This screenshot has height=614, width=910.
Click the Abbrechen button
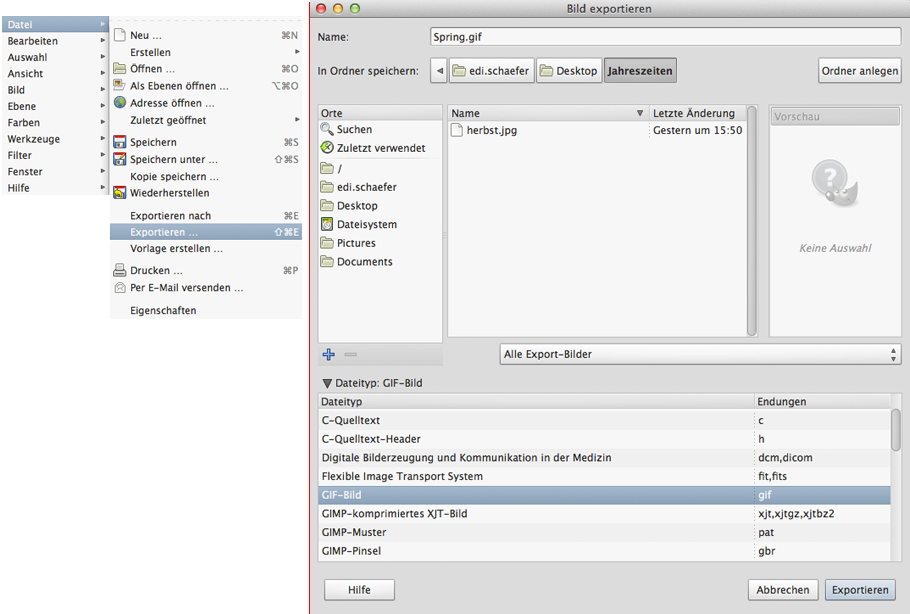coord(782,590)
